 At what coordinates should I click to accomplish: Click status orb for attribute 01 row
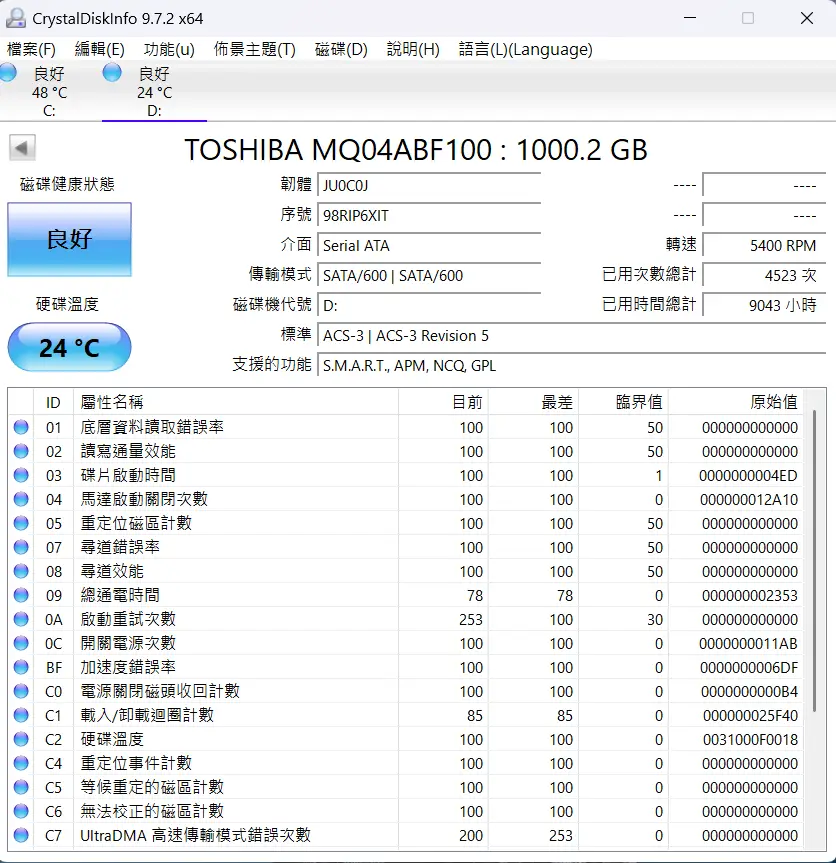(x=21, y=428)
